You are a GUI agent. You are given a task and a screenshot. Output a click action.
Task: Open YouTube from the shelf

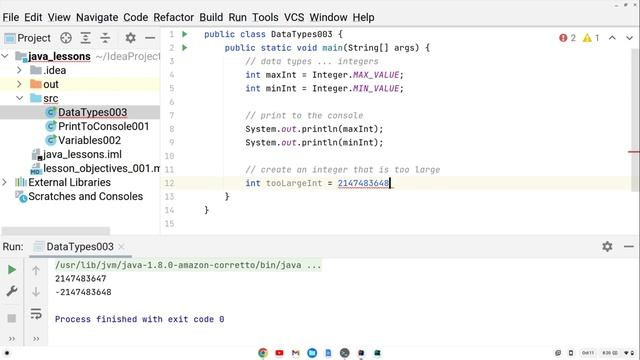point(279,353)
